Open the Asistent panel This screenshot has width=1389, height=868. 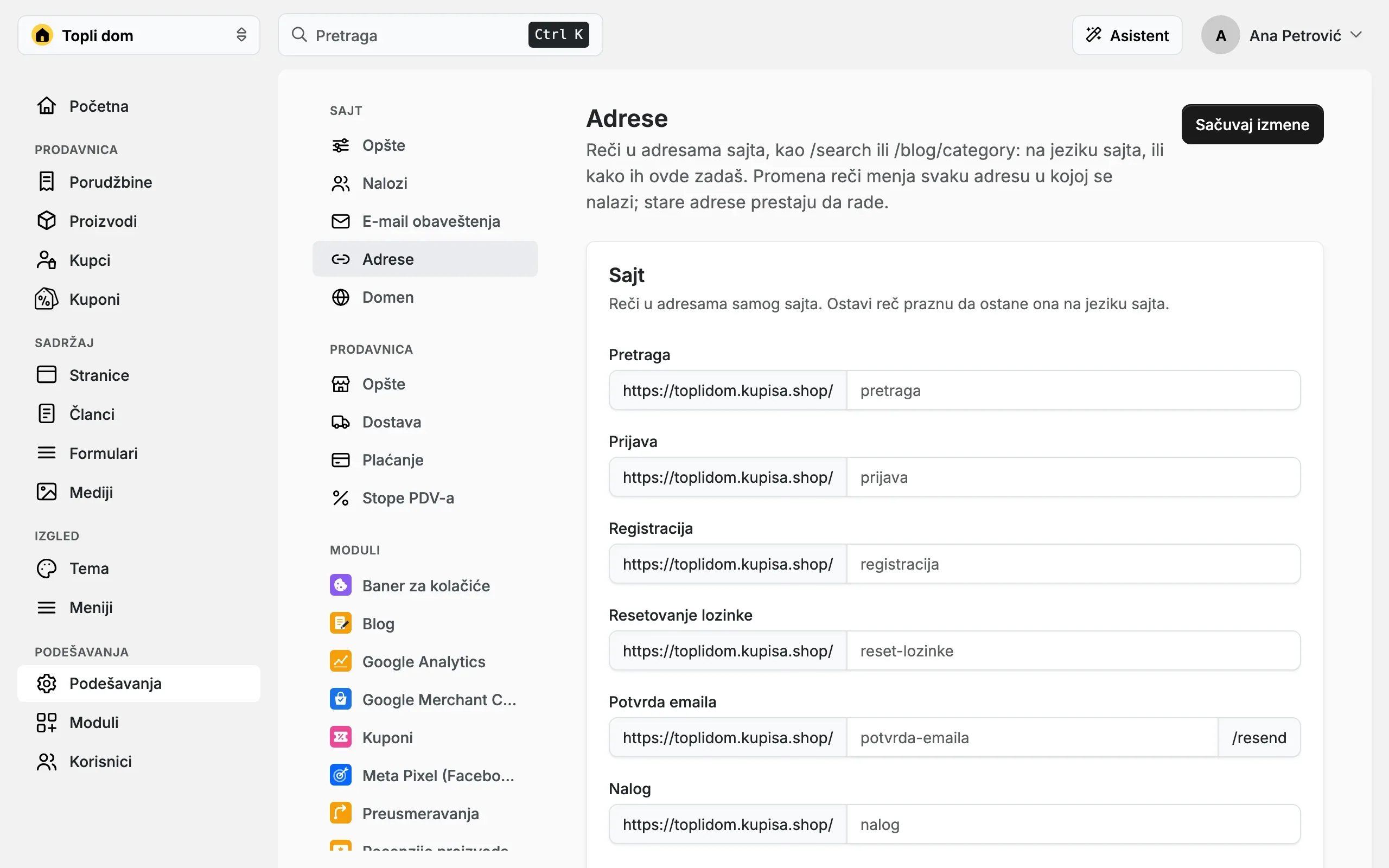click(1127, 35)
